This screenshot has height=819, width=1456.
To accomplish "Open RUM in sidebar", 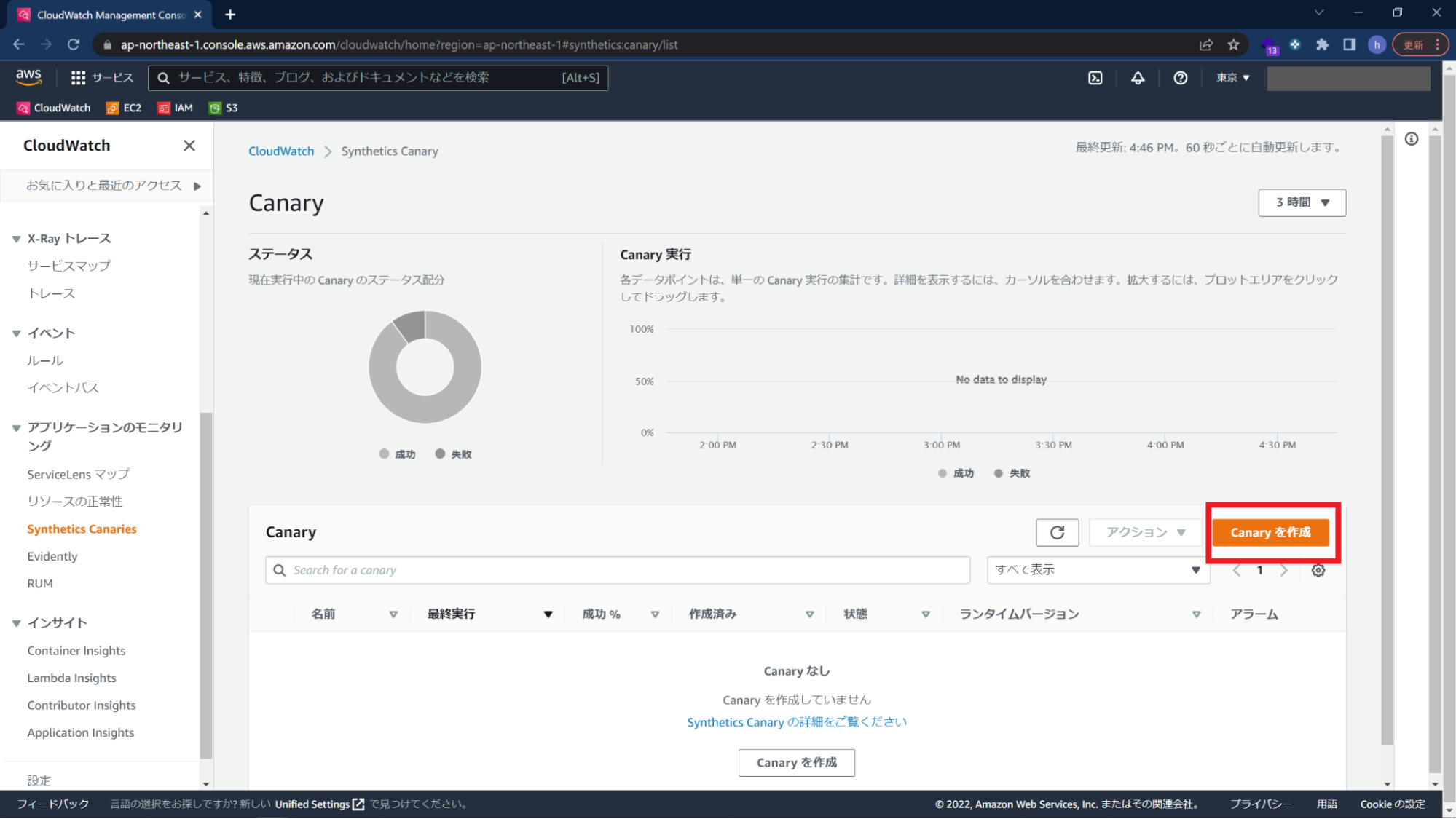I will [x=40, y=584].
